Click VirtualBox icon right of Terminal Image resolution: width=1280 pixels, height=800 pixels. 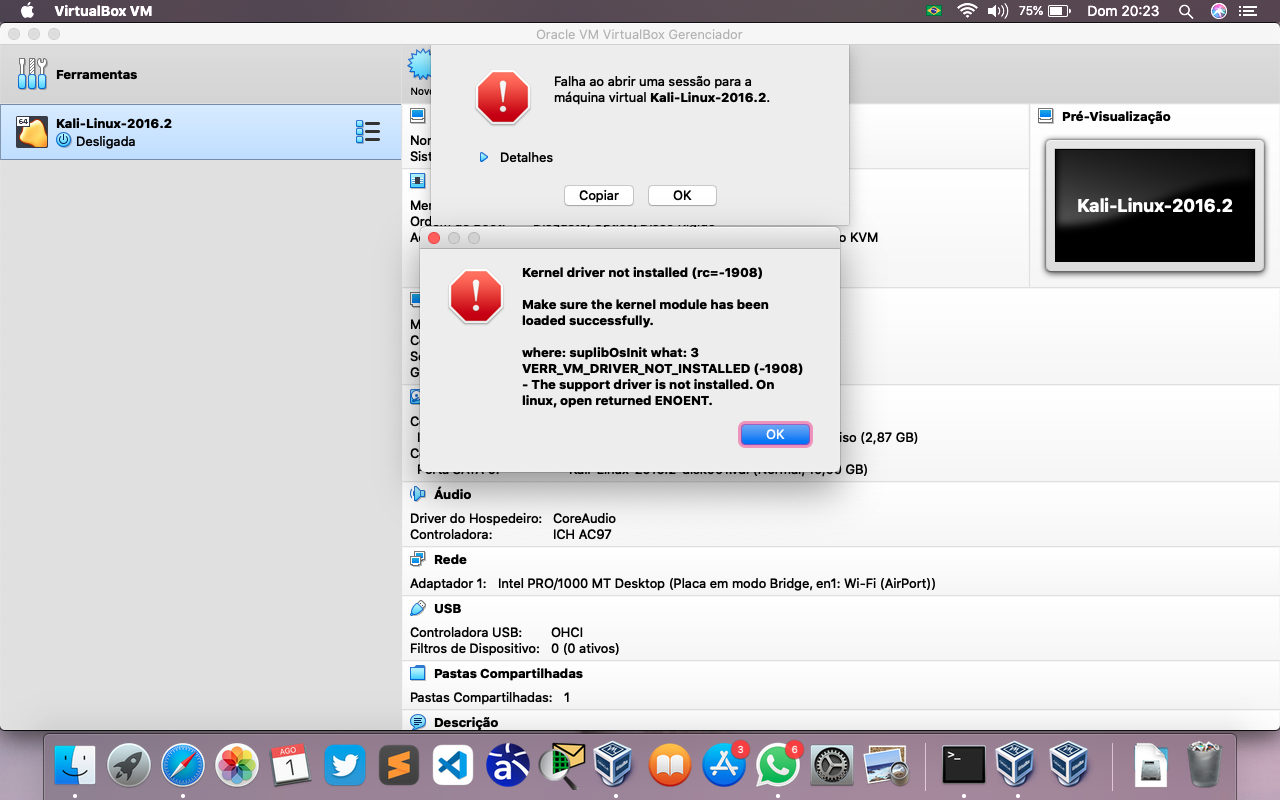click(1017, 766)
